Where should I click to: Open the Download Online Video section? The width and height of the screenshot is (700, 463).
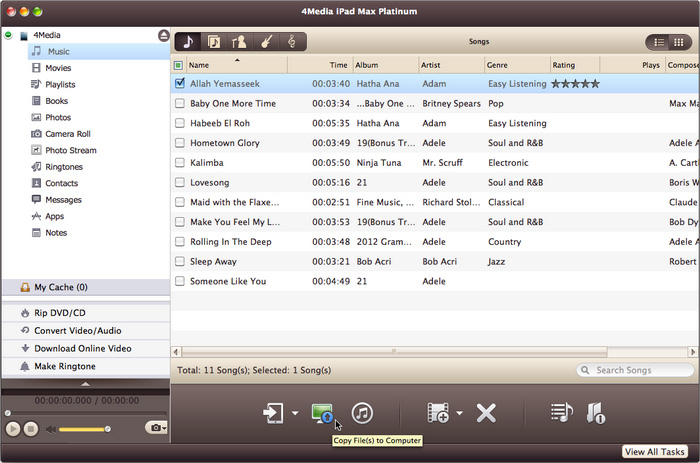click(82, 348)
